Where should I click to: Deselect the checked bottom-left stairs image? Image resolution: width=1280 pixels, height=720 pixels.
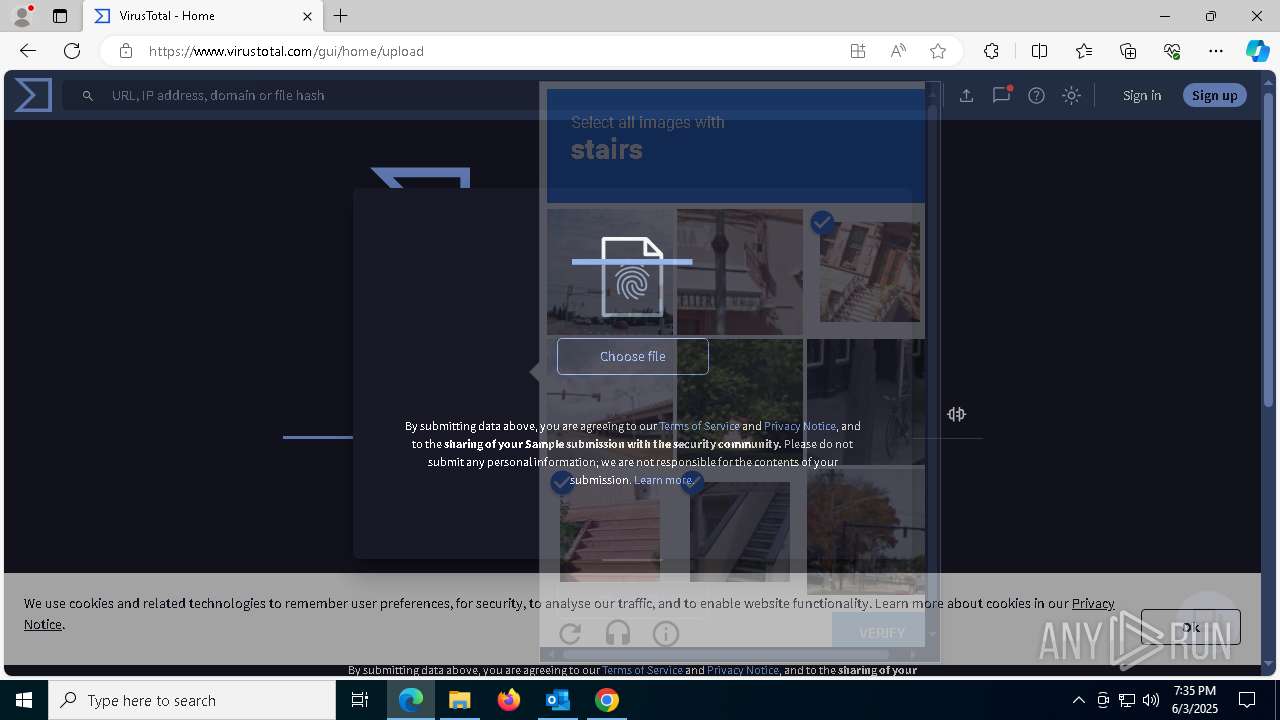[610, 530]
